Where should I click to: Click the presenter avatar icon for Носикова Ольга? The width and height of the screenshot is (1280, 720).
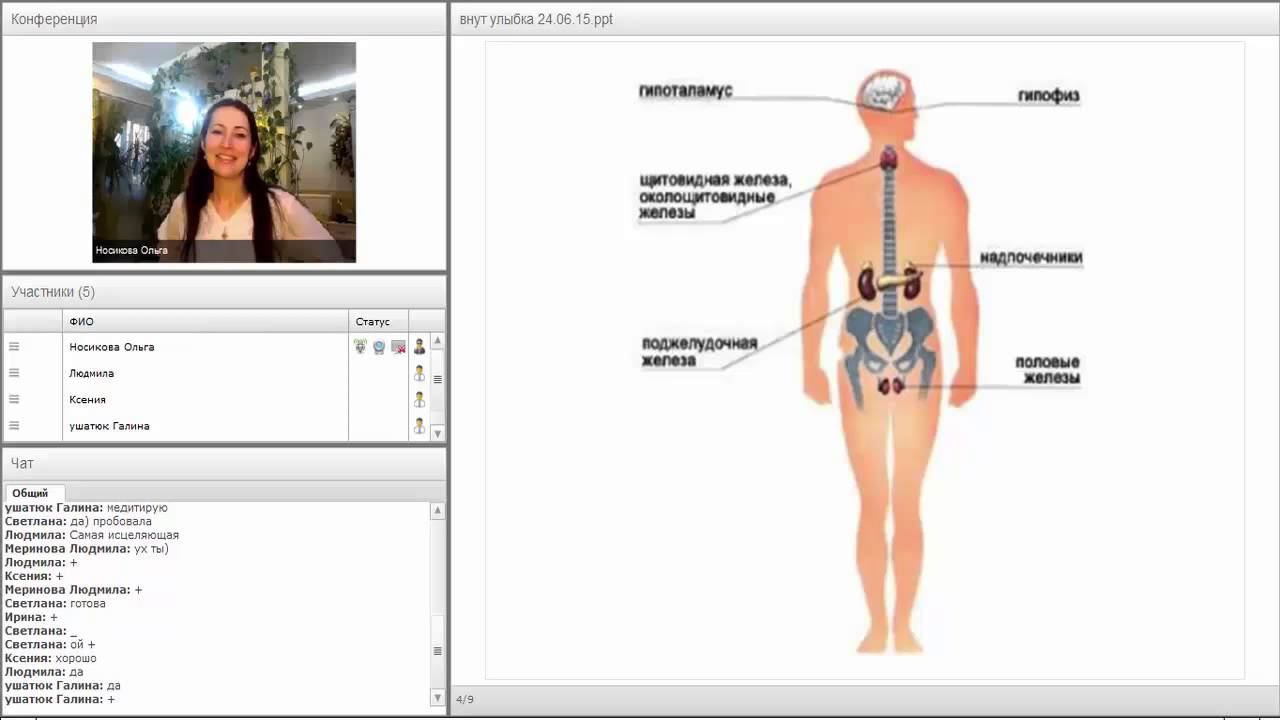click(x=419, y=347)
